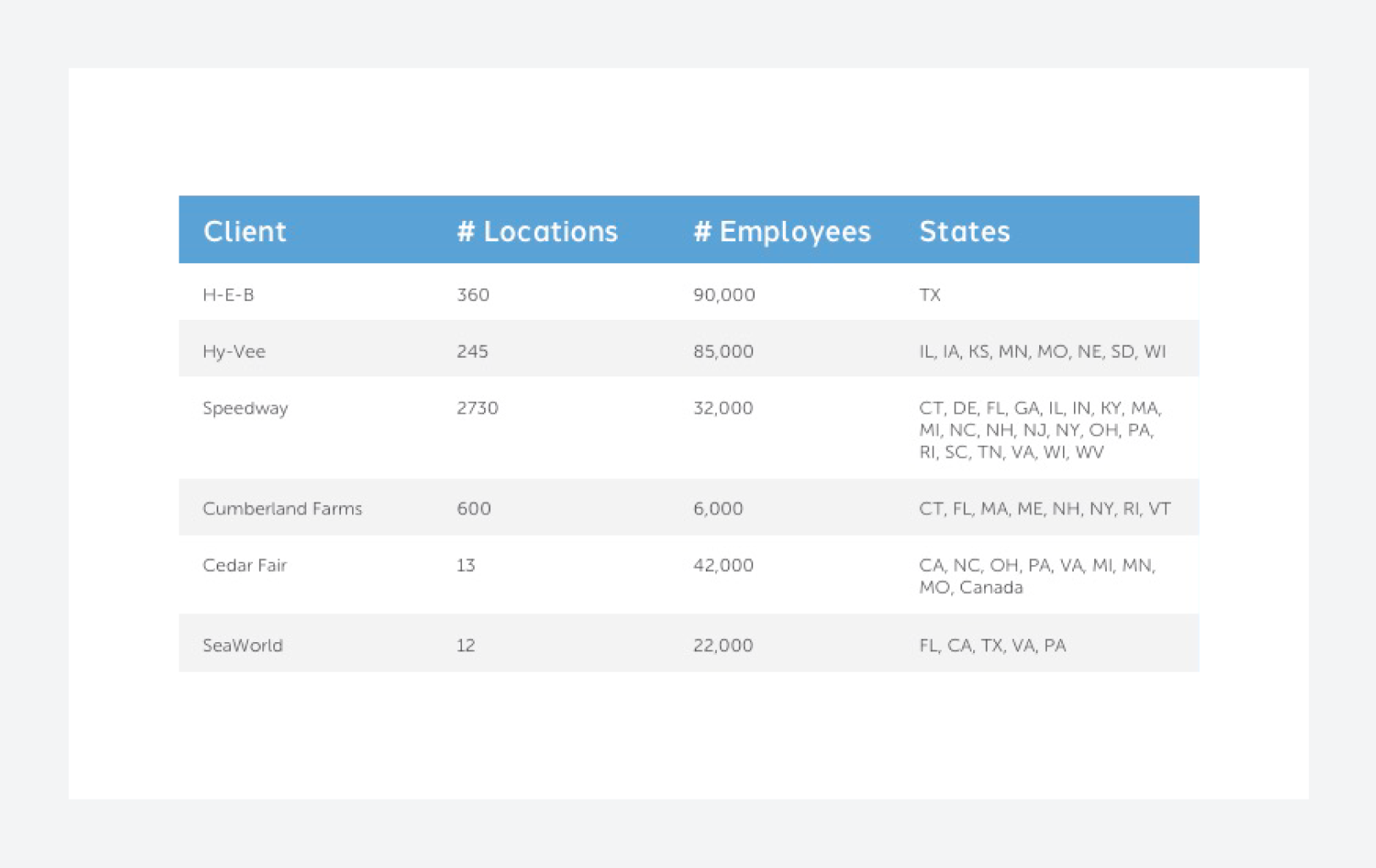Click SeaWorld states FL, CA, TX, VA, PA

(x=993, y=646)
